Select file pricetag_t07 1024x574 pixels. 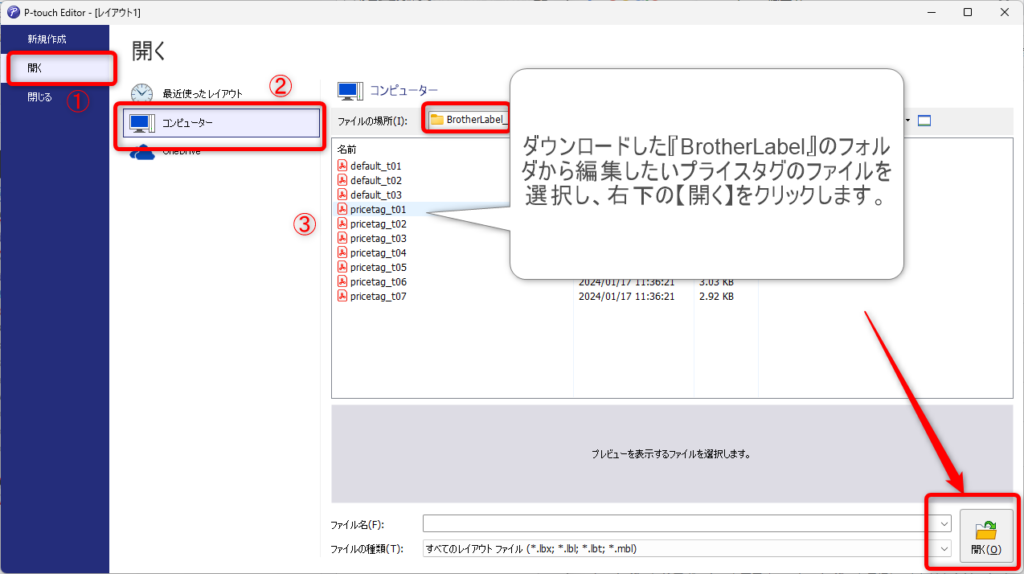(378, 296)
